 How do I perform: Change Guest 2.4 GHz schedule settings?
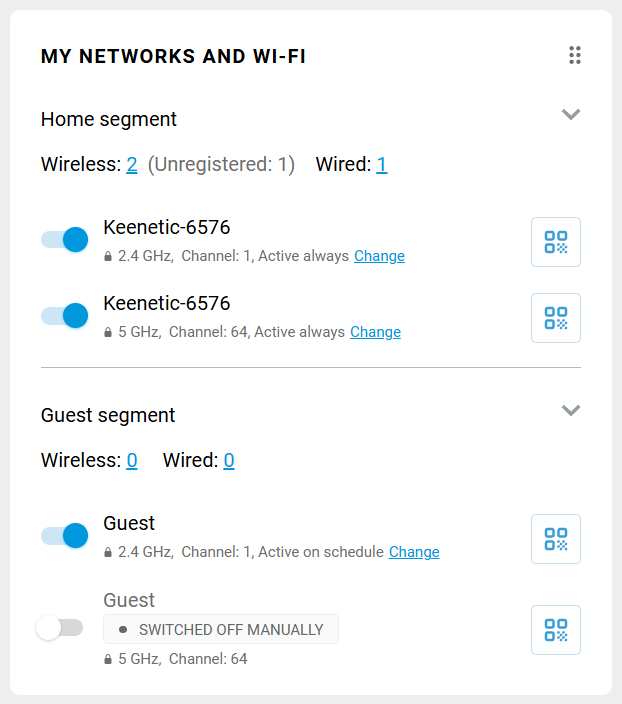pos(414,552)
